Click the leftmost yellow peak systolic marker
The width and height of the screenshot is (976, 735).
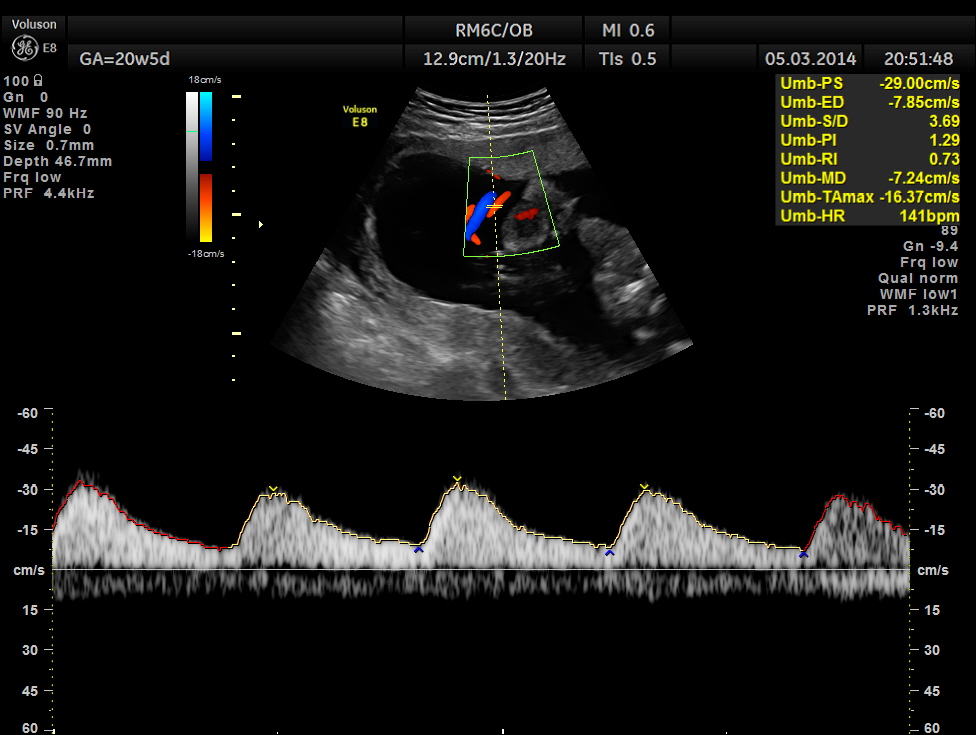pyautogui.click(x=273, y=489)
